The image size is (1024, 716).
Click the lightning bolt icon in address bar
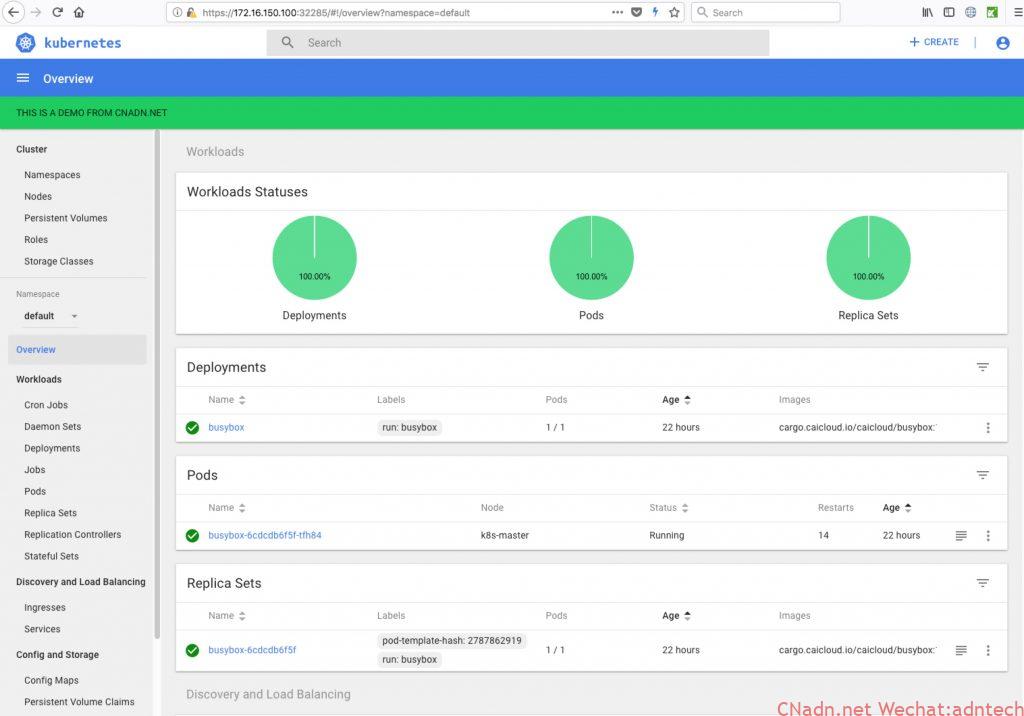click(x=655, y=12)
